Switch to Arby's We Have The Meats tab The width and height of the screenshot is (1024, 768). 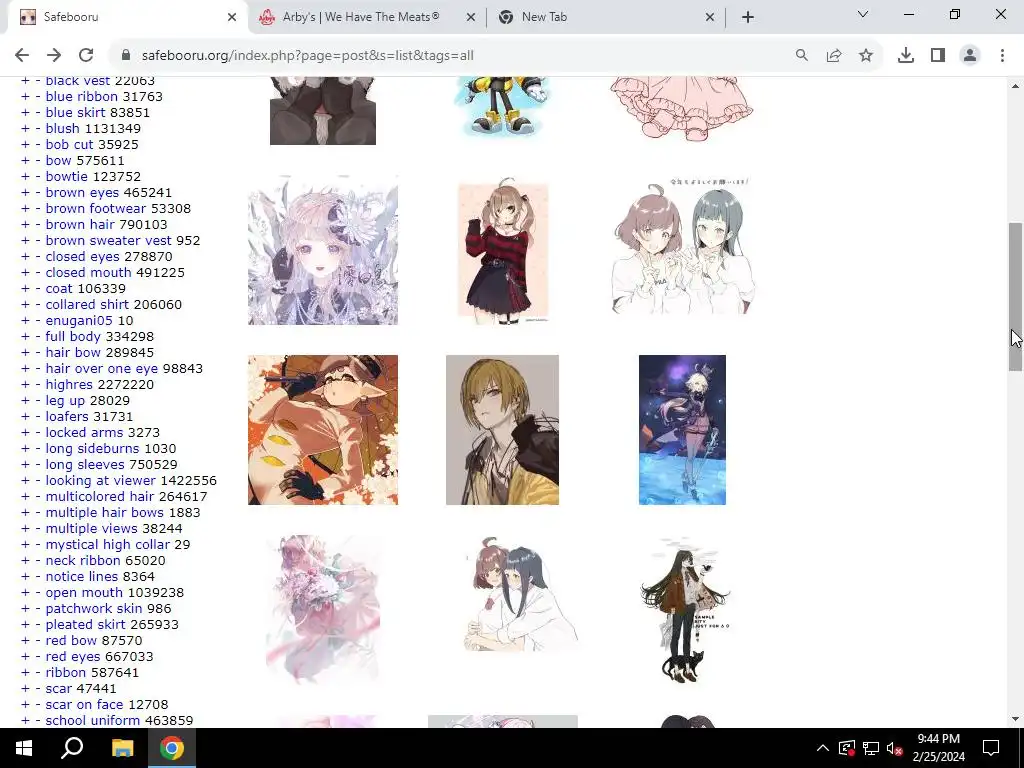pos(359,17)
